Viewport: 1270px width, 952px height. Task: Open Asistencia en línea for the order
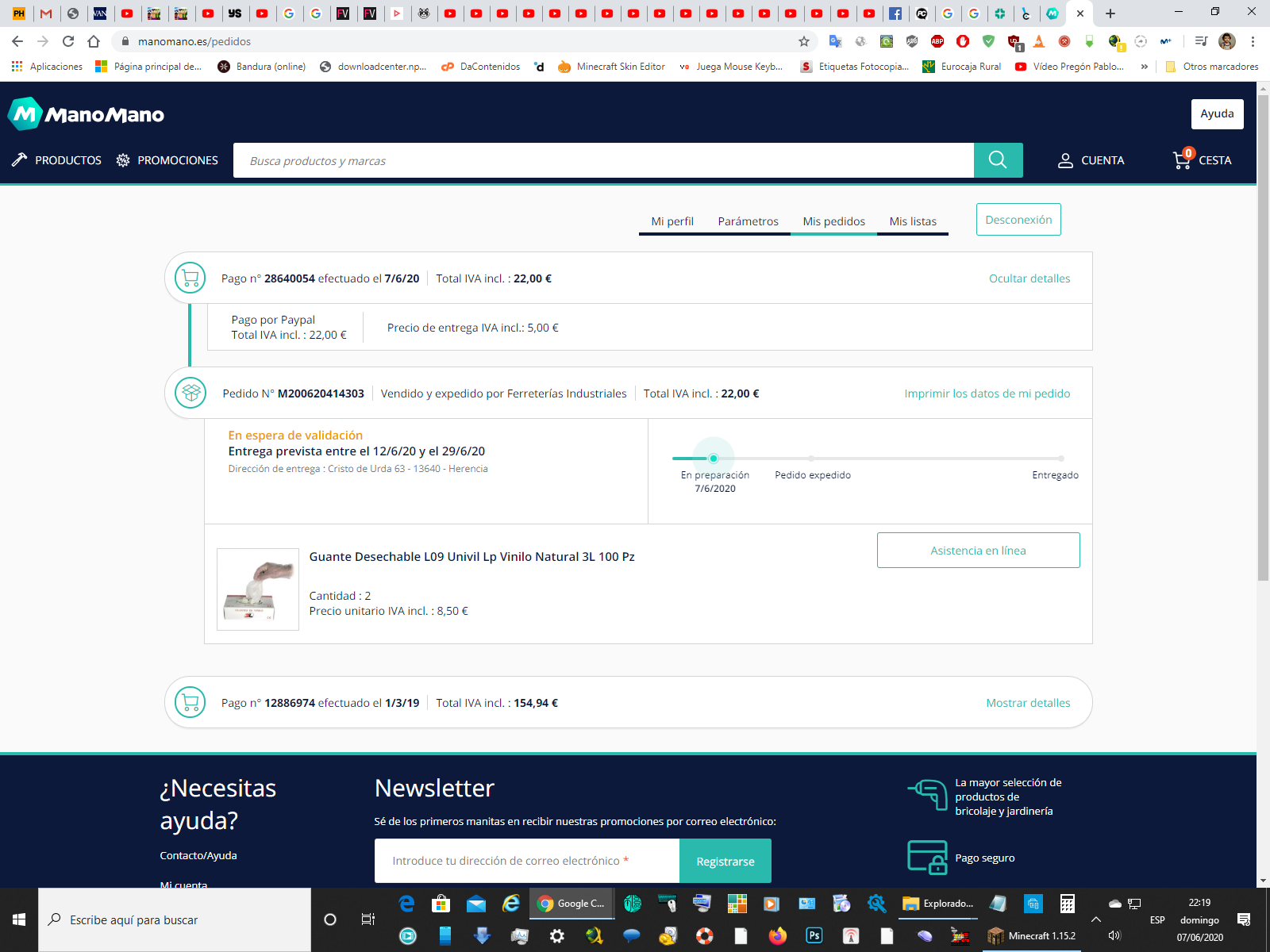tap(978, 551)
